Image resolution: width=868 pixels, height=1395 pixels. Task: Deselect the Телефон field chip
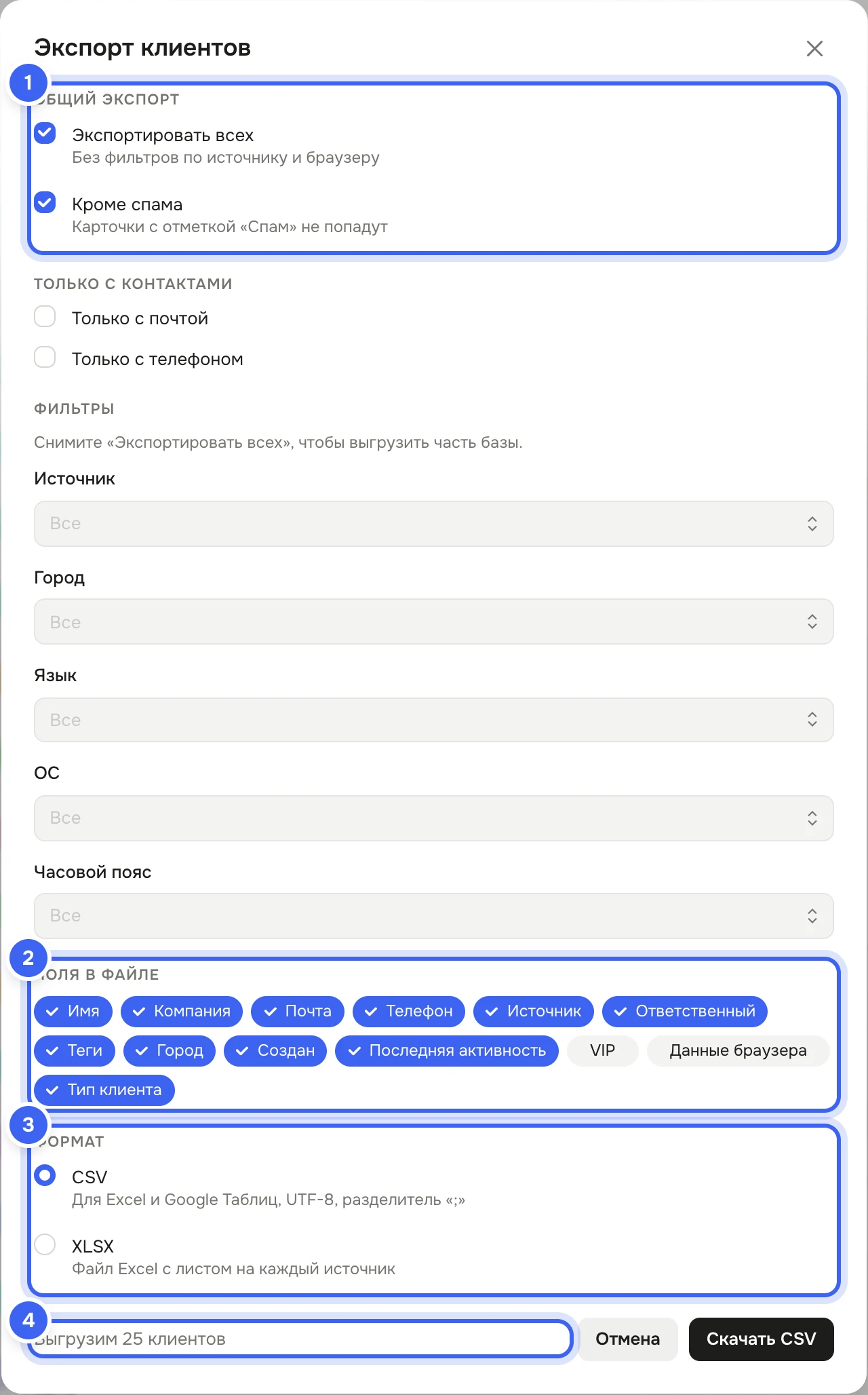[408, 1011]
